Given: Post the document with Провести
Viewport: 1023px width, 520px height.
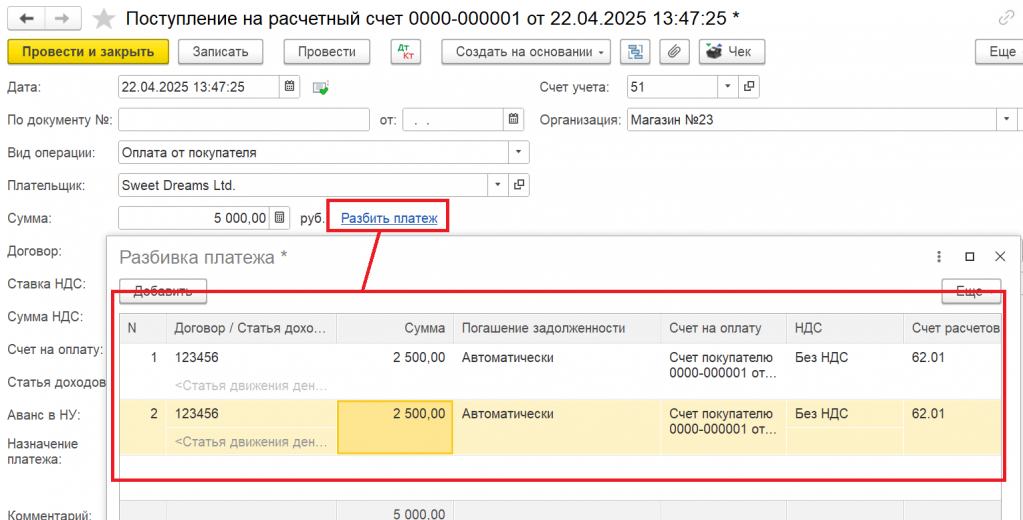Looking at the screenshot, I should [326, 52].
